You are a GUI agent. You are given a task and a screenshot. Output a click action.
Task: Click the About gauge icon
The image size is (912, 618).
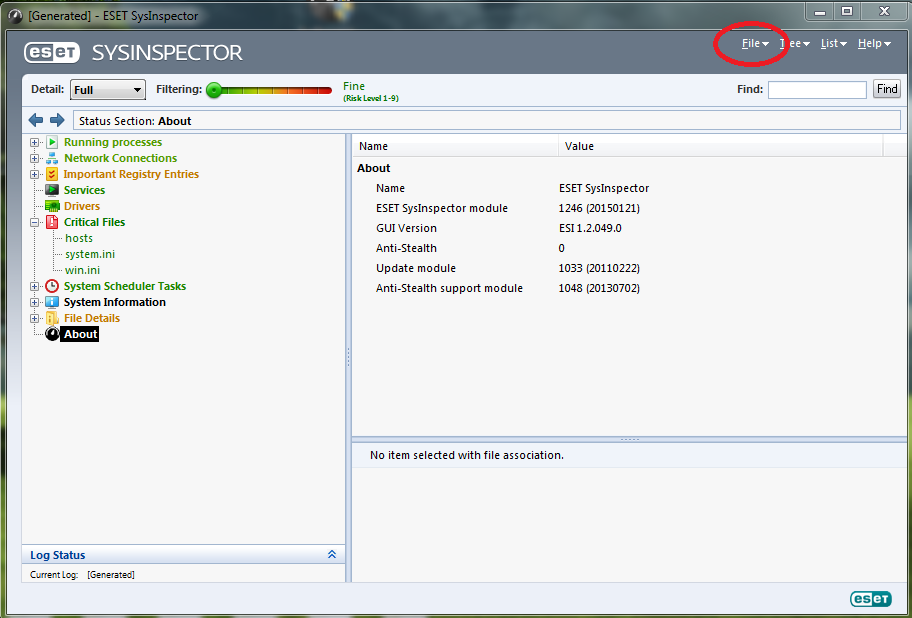coord(52,334)
